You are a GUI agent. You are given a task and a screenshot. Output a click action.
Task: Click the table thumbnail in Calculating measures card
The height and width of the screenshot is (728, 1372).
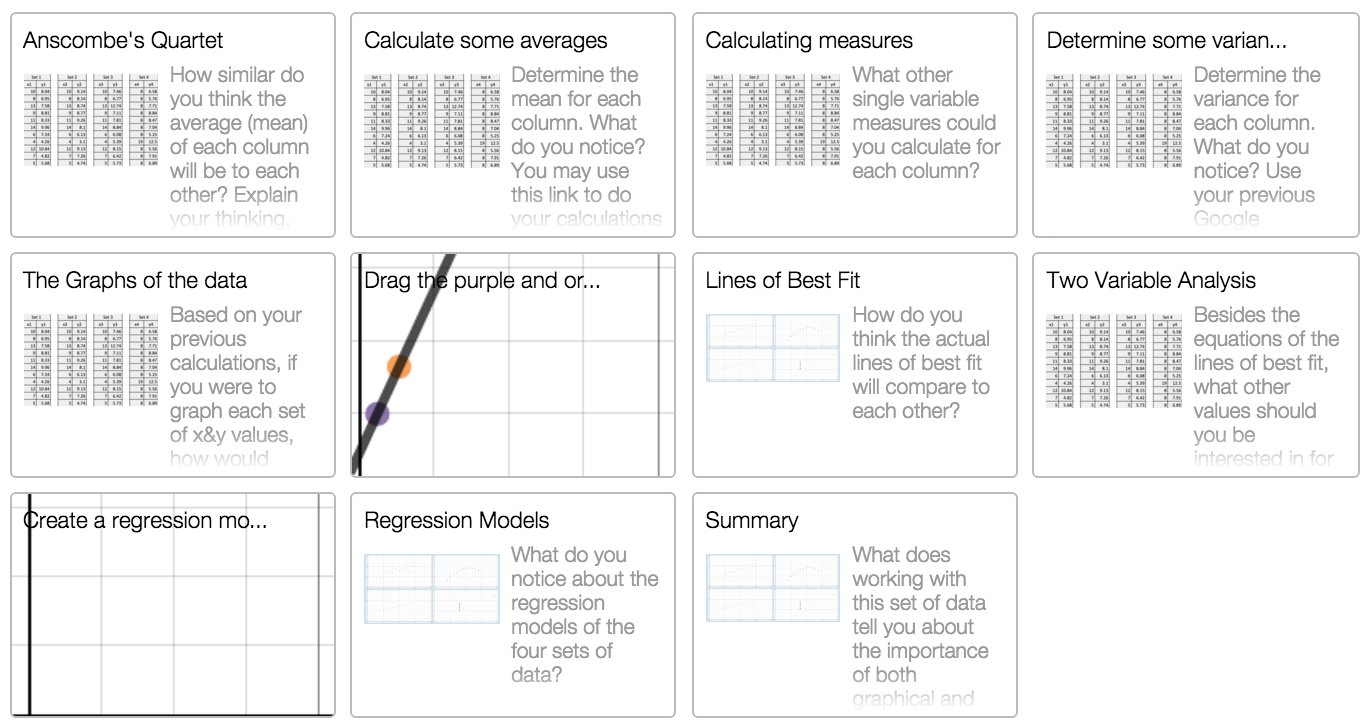click(773, 122)
